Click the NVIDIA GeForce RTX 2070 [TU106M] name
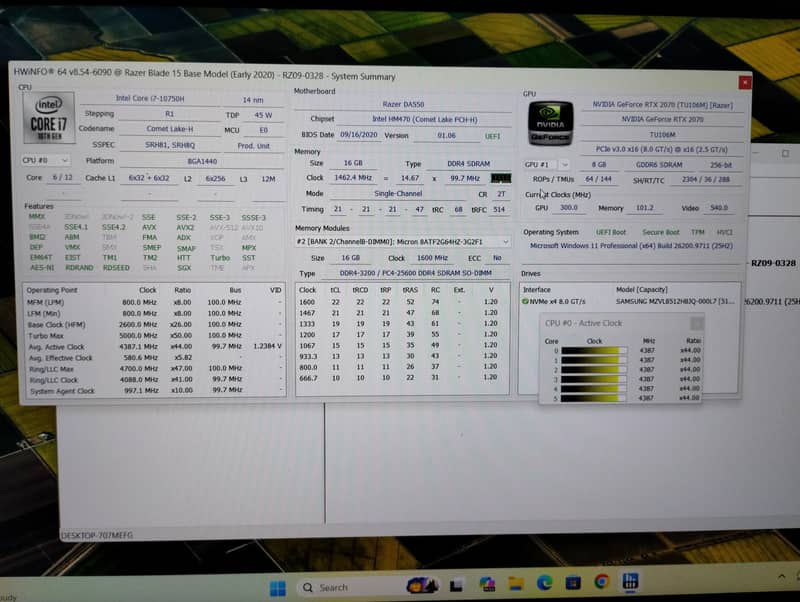 click(662, 104)
